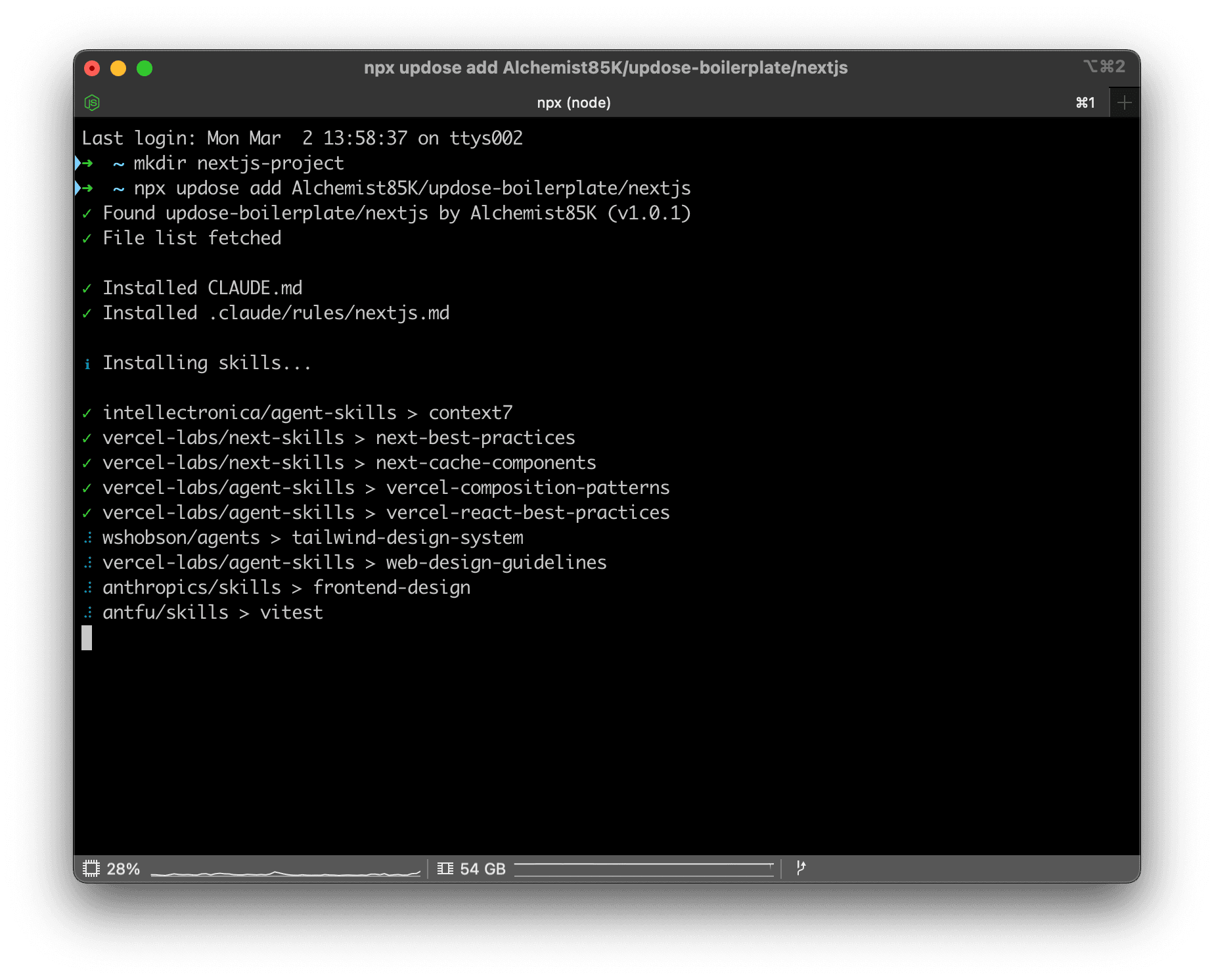Select the npx (node) tab
This screenshot has height=980, width=1214.
[574, 102]
